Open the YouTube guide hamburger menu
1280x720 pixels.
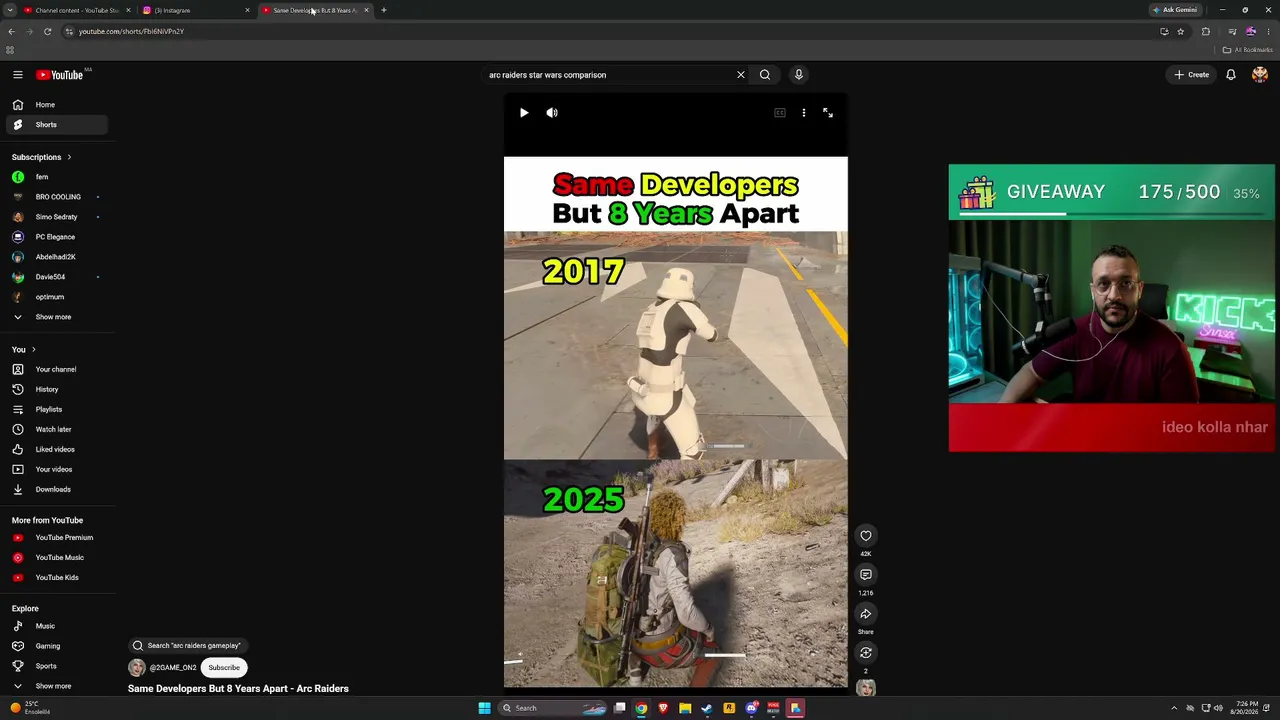(18, 75)
